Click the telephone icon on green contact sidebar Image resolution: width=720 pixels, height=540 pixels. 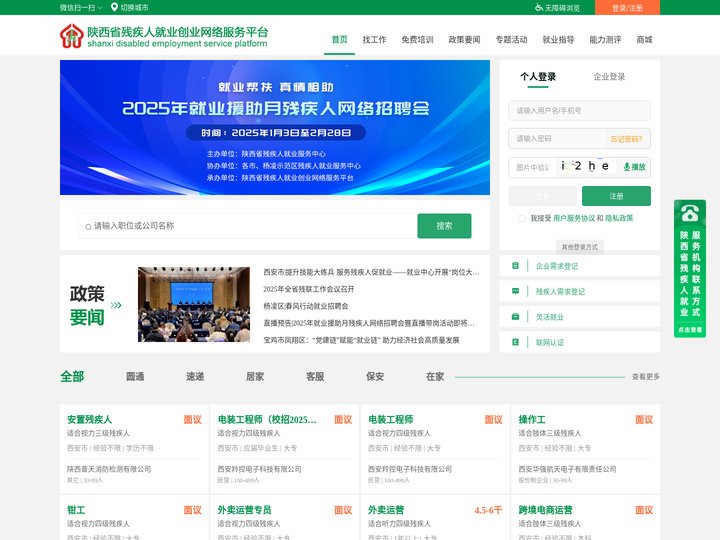pyautogui.click(x=690, y=213)
